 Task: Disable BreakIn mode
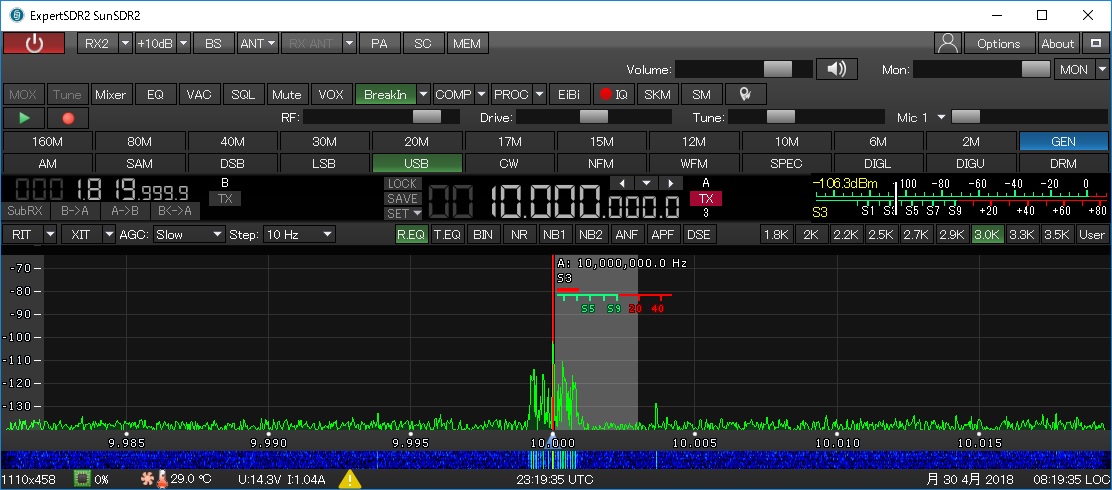tap(385, 94)
